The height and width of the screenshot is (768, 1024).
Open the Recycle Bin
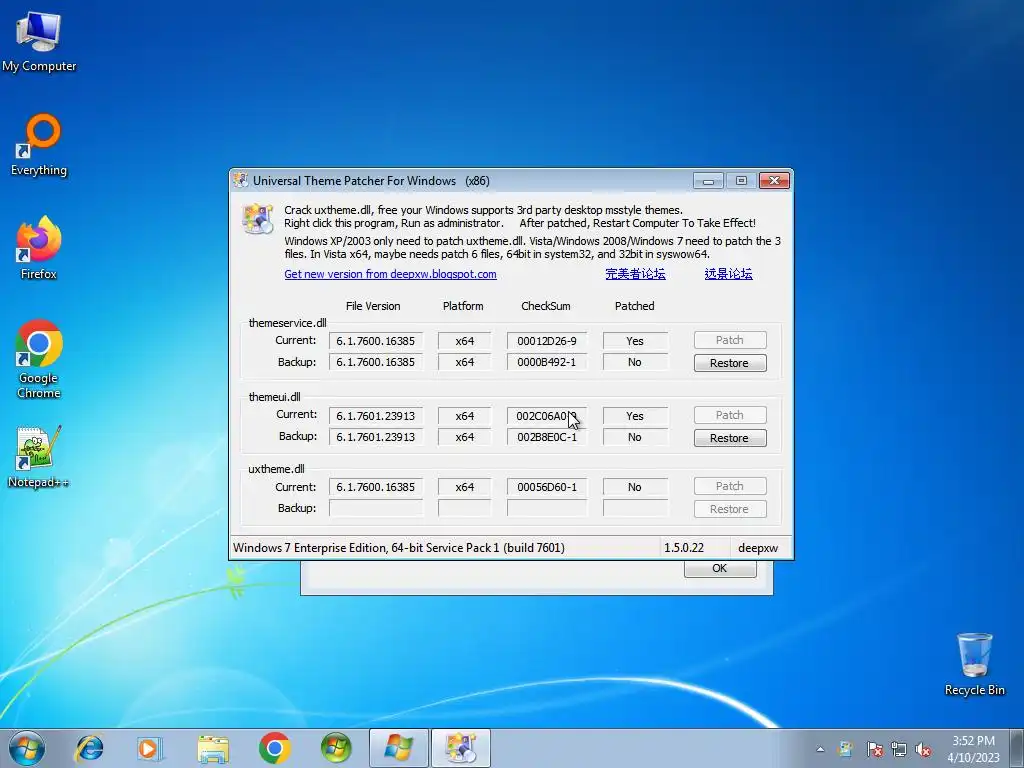(x=974, y=664)
